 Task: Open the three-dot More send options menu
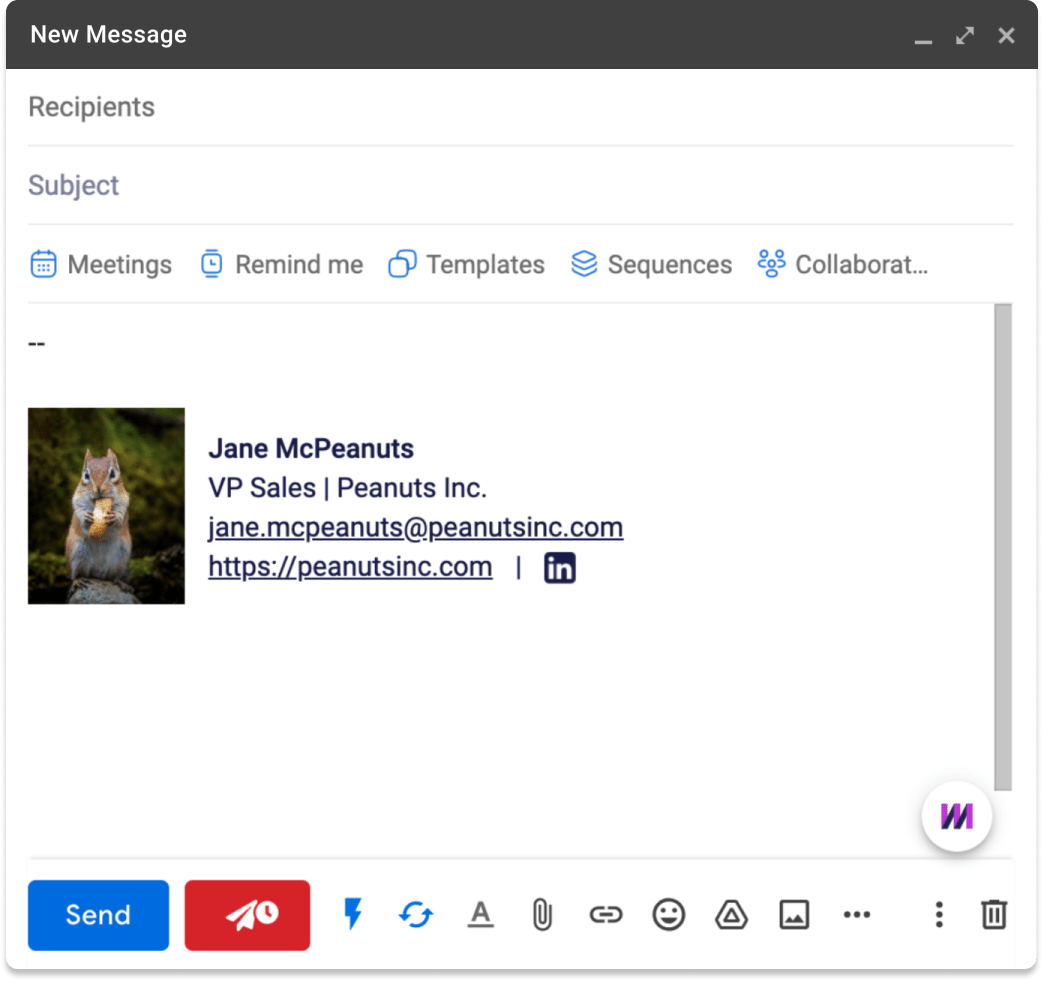[937, 914]
